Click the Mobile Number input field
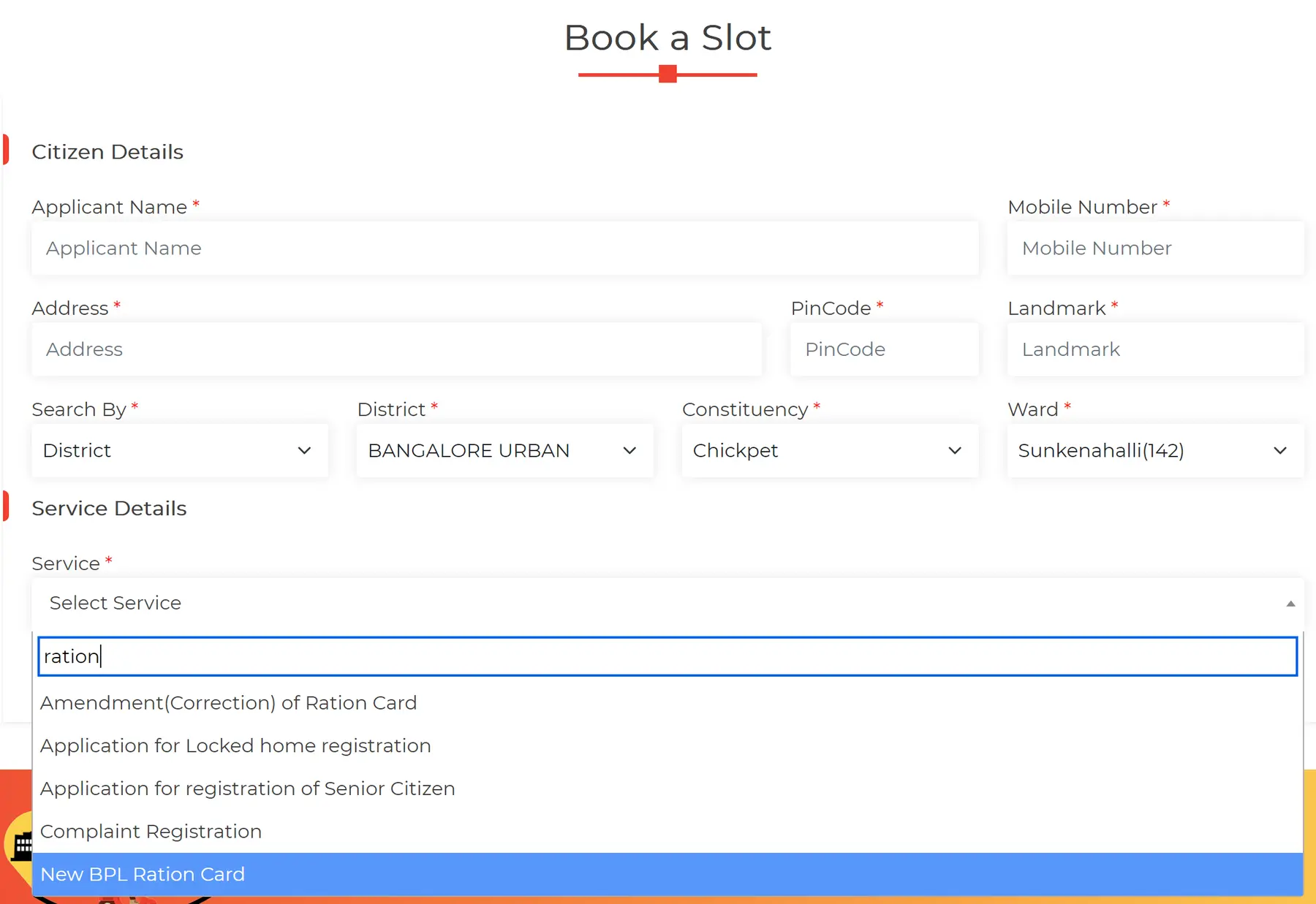The height and width of the screenshot is (904, 1316). [1154, 248]
